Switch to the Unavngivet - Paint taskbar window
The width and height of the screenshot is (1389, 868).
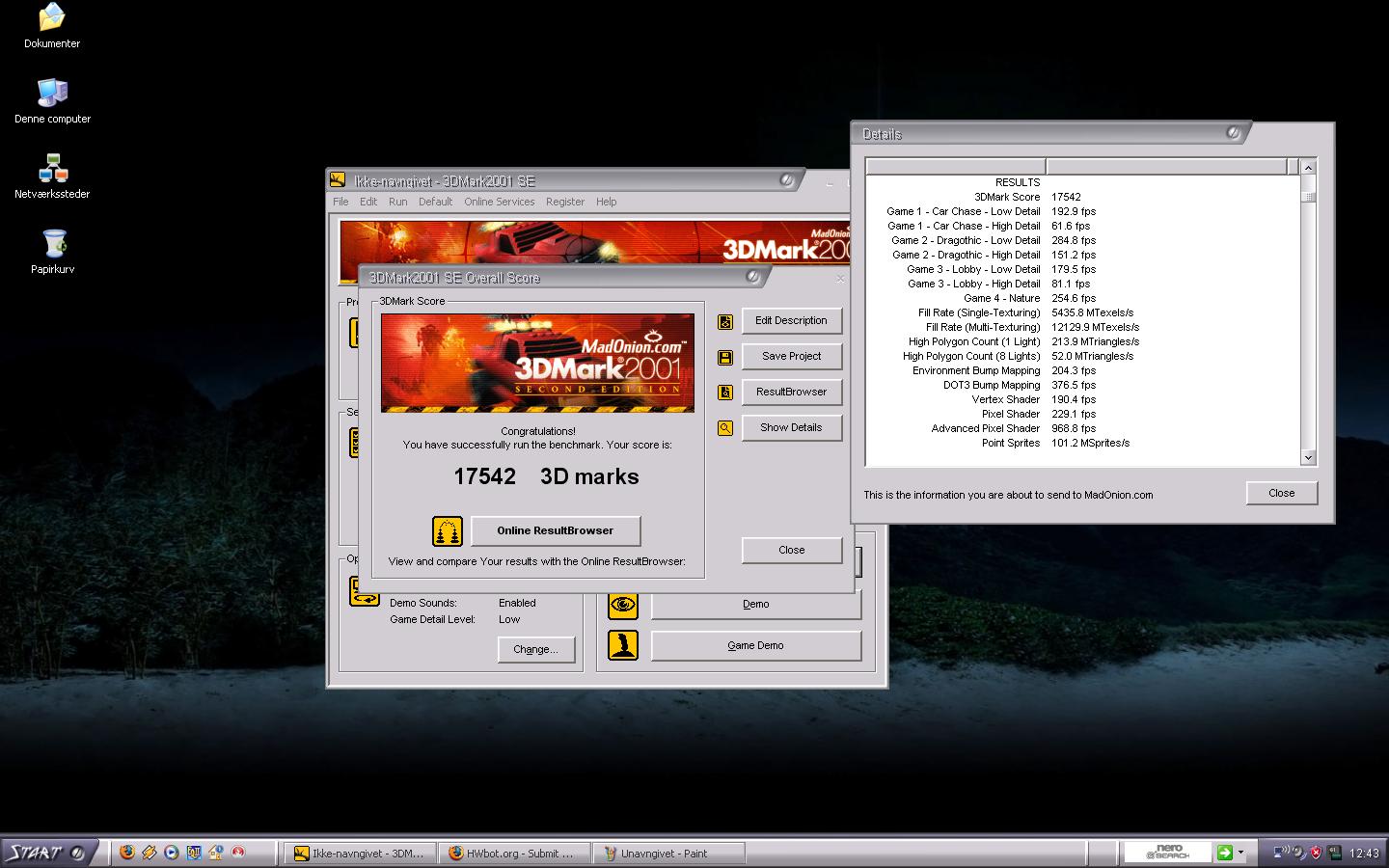[669, 854]
